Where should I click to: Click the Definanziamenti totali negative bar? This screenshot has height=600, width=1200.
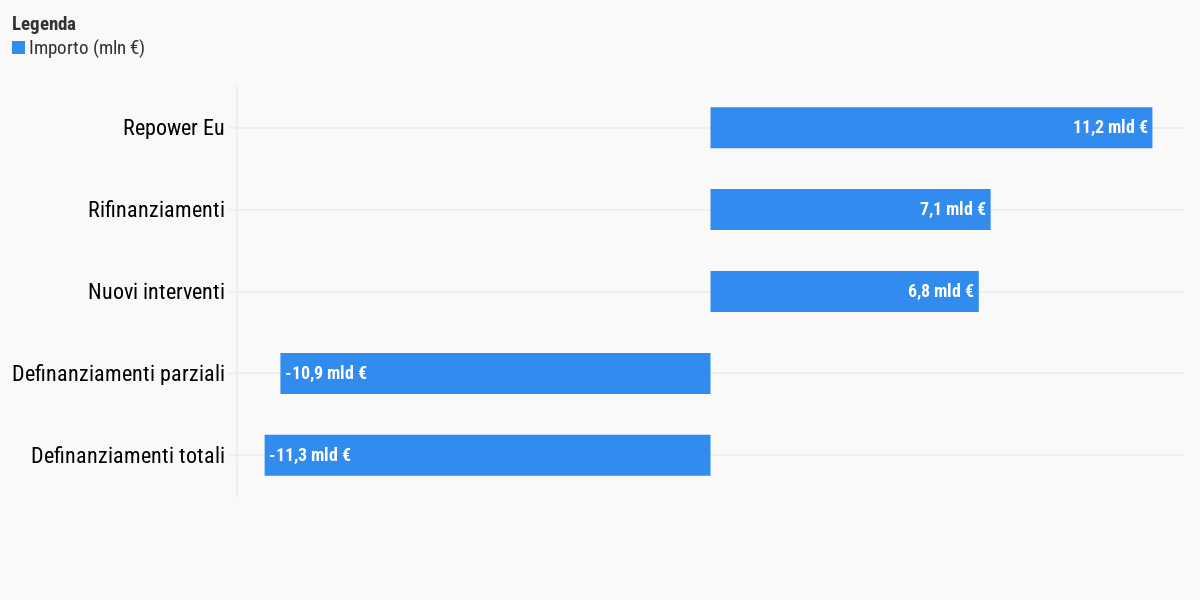tap(487, 455)
